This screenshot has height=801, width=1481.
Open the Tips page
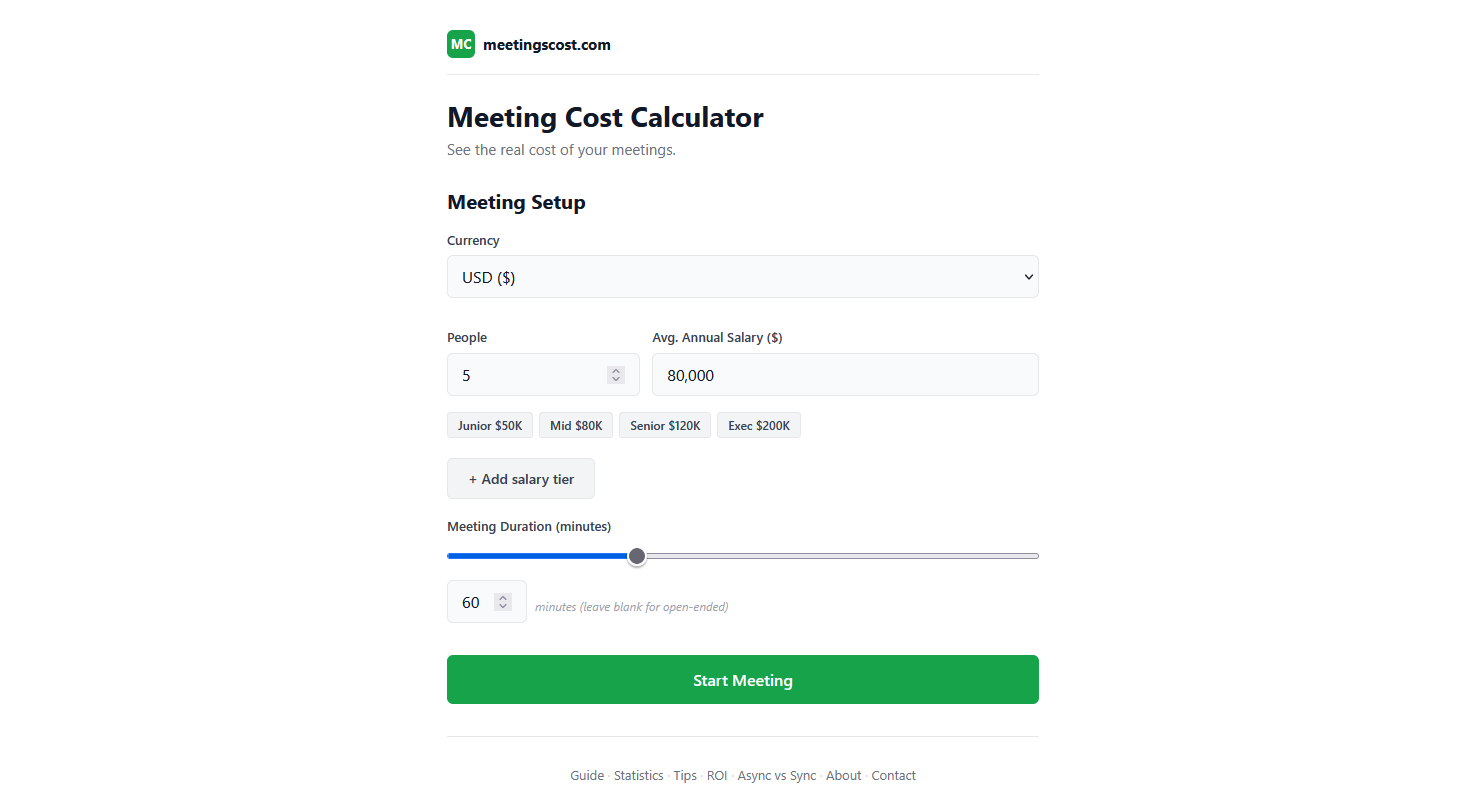click(x=685, y=775)
